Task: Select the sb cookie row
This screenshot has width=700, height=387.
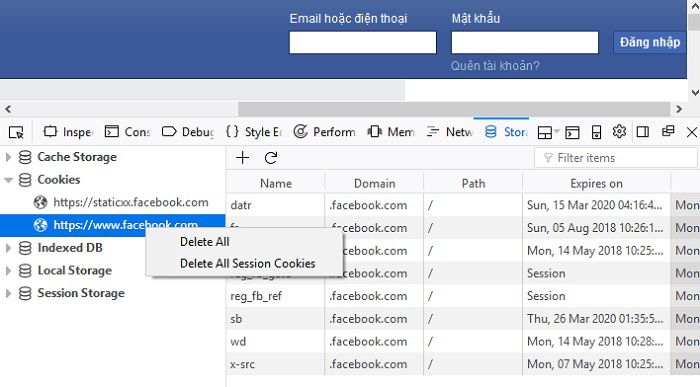Action: (x=463, y=319)
